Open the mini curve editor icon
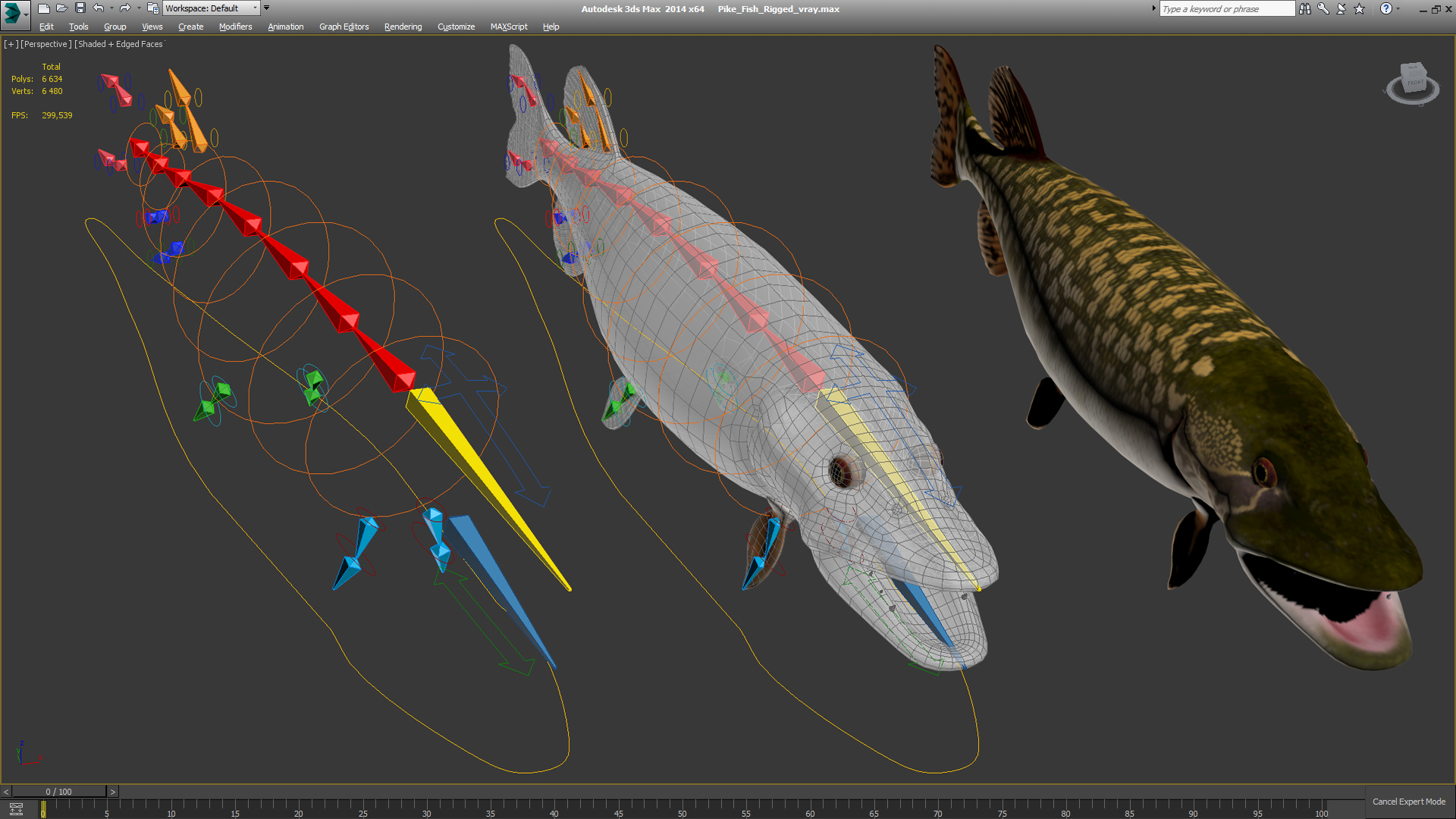Viewport: 1456px width, 819px height. point(16,809)
